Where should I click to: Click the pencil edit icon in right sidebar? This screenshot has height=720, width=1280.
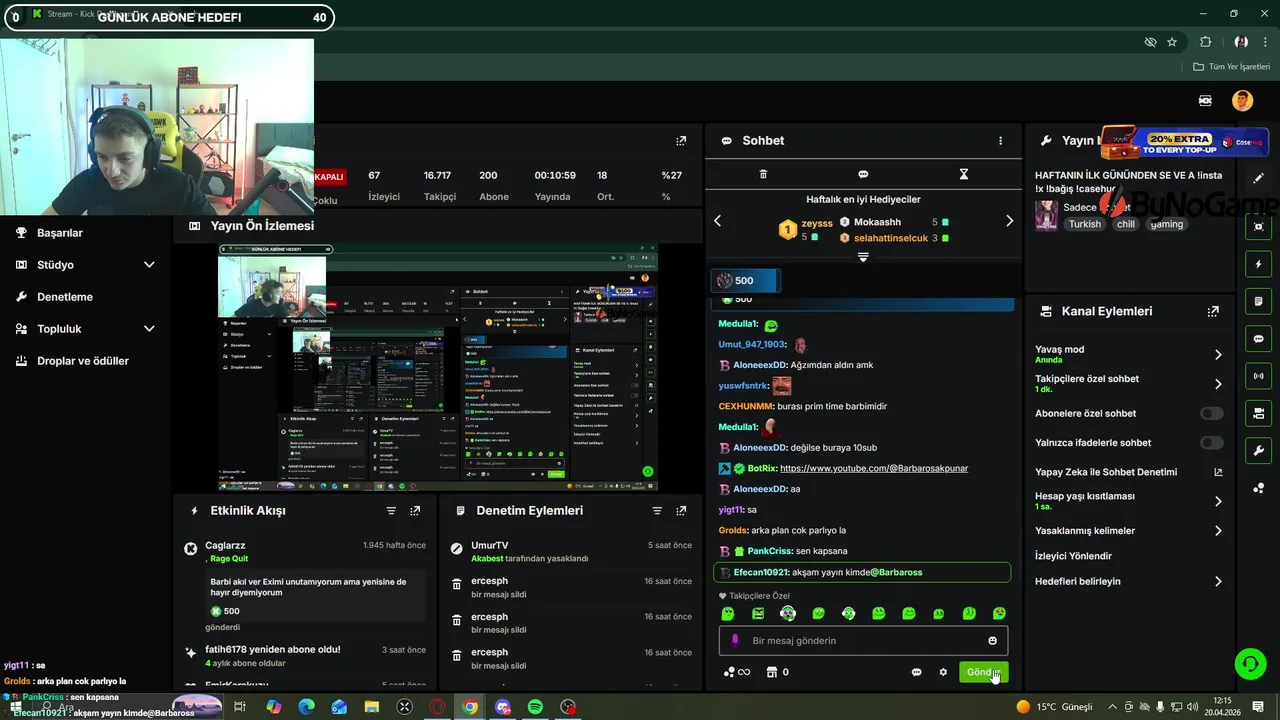tap(1258, 178)
